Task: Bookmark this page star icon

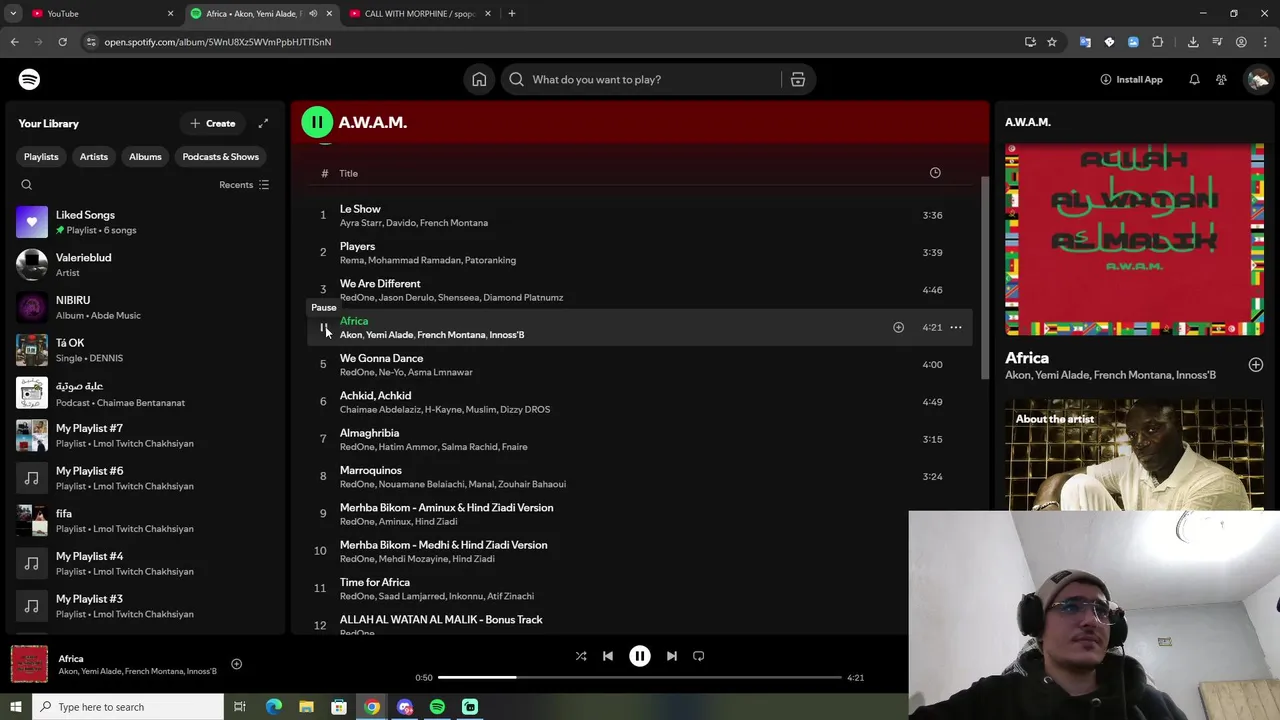Action: (x=1052, y=42)
